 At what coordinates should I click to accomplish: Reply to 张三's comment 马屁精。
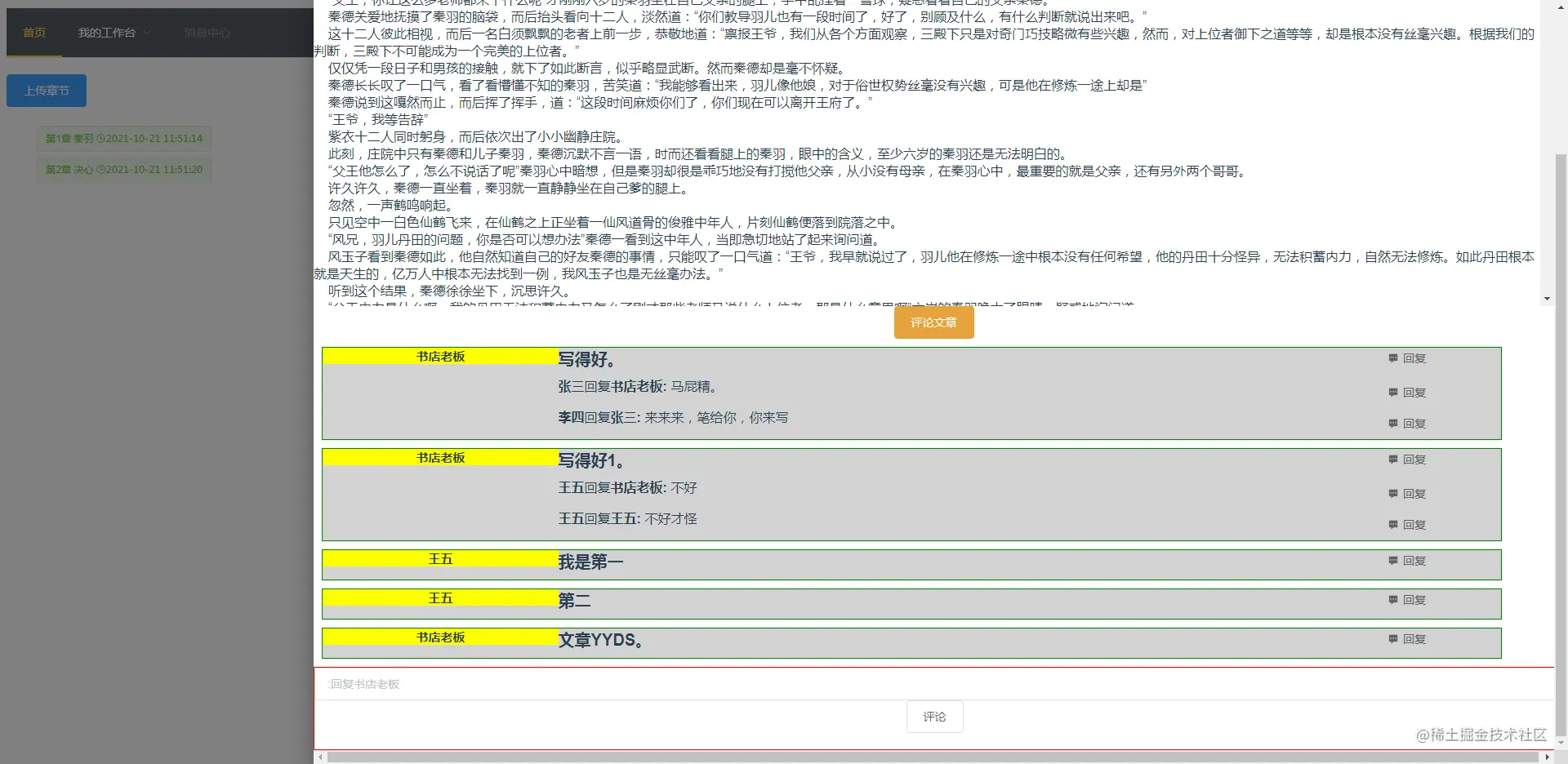1407,393
